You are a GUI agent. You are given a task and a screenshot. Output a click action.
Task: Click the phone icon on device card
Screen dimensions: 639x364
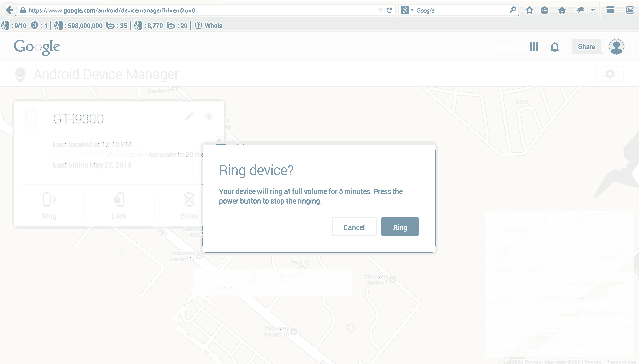tap(31, 119)
